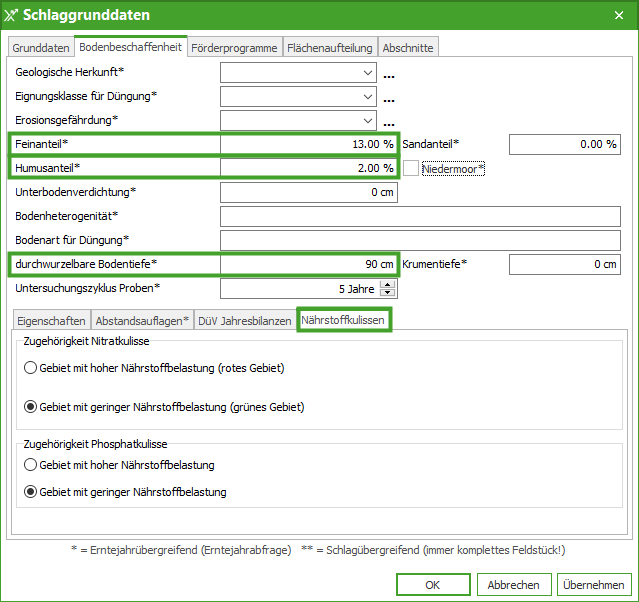Click the ellipsis next to Geologische Herkunft

click(389, 74)
